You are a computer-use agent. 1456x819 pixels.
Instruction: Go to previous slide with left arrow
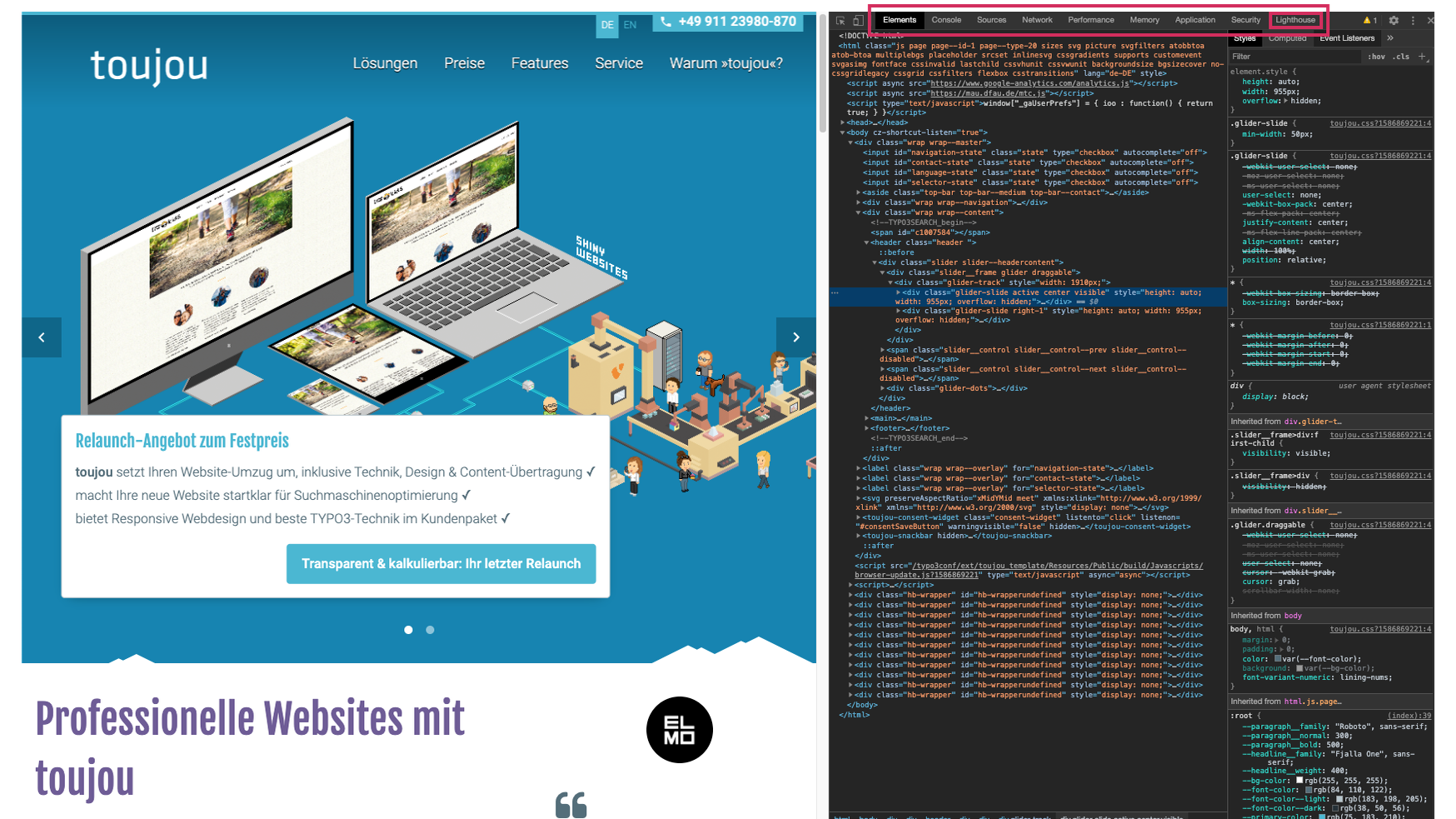pyautogui.click(x=42, y=337)
